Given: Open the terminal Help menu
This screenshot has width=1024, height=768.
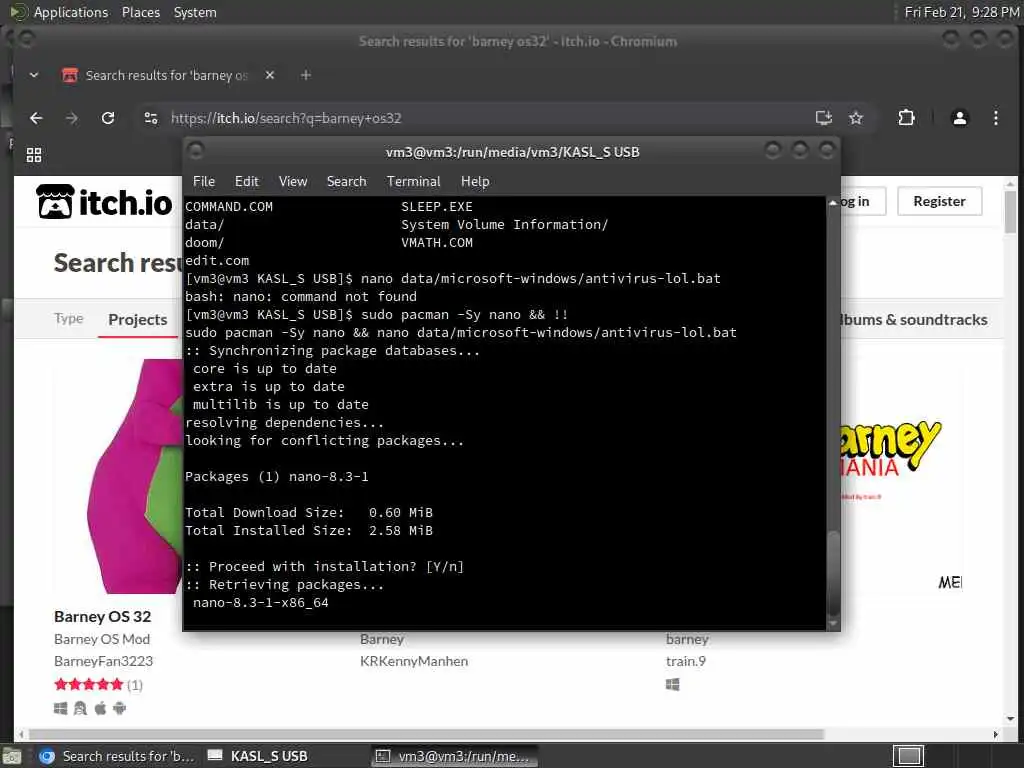Looking at the screenshot, I should [475, 182].
